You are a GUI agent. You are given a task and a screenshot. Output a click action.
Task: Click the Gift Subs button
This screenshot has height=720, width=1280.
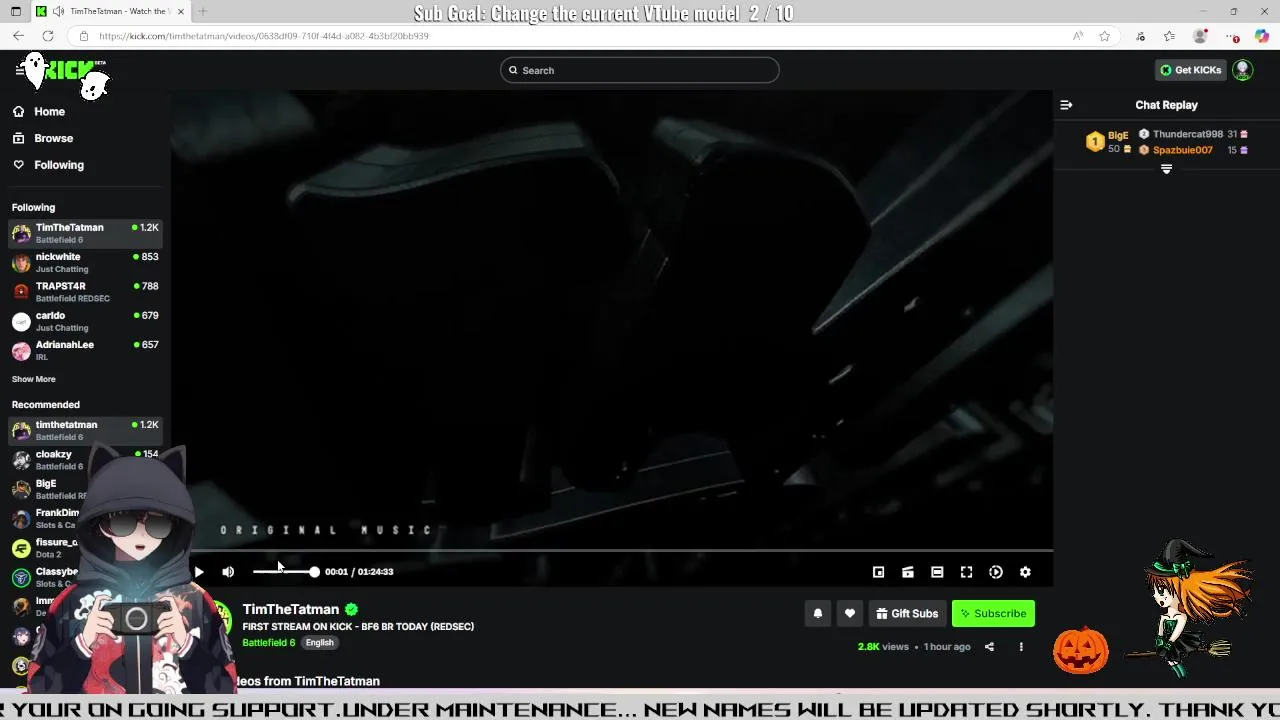click(x=907, y=614)
